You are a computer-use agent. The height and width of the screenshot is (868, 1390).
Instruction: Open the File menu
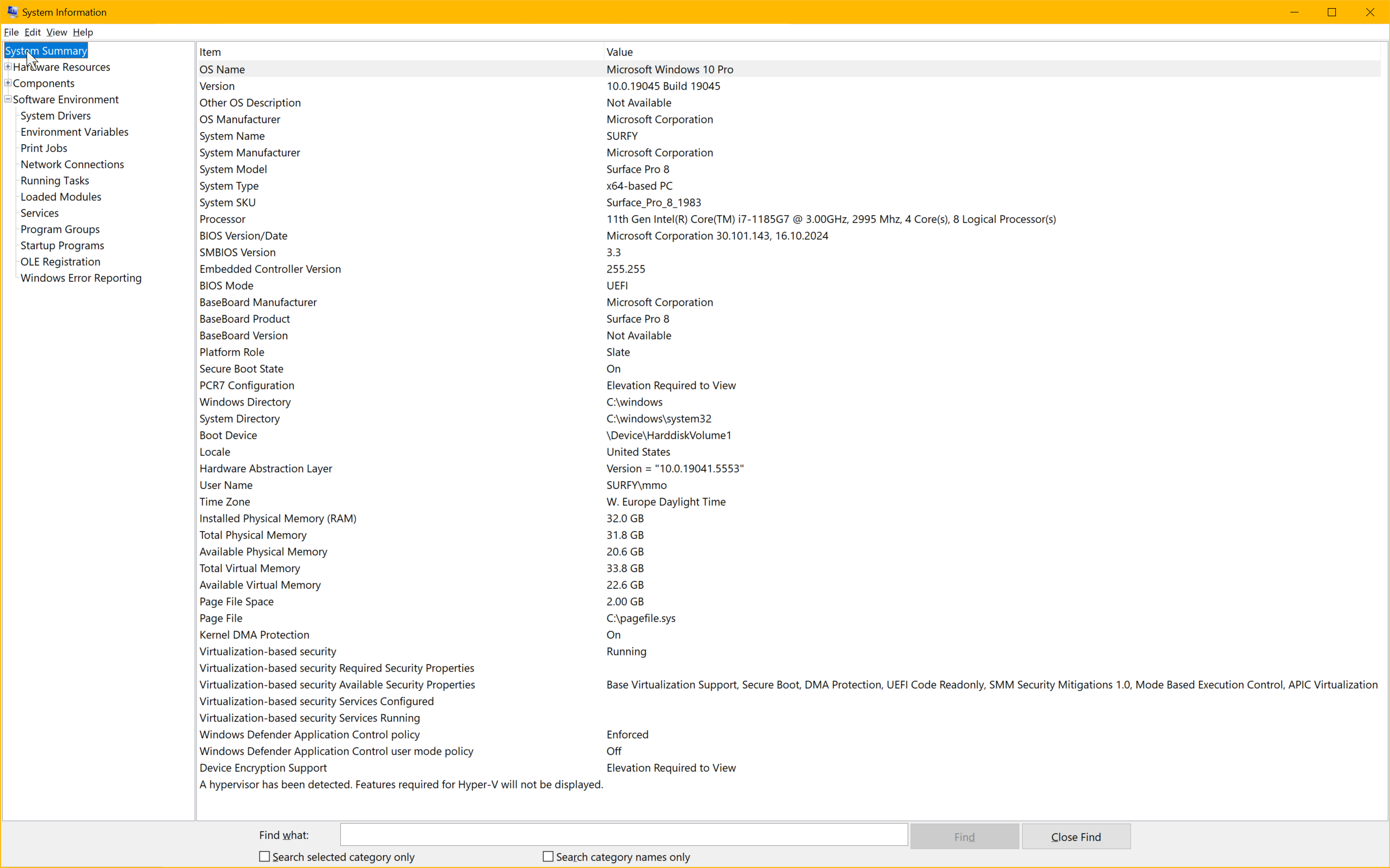tap(11, 32)
